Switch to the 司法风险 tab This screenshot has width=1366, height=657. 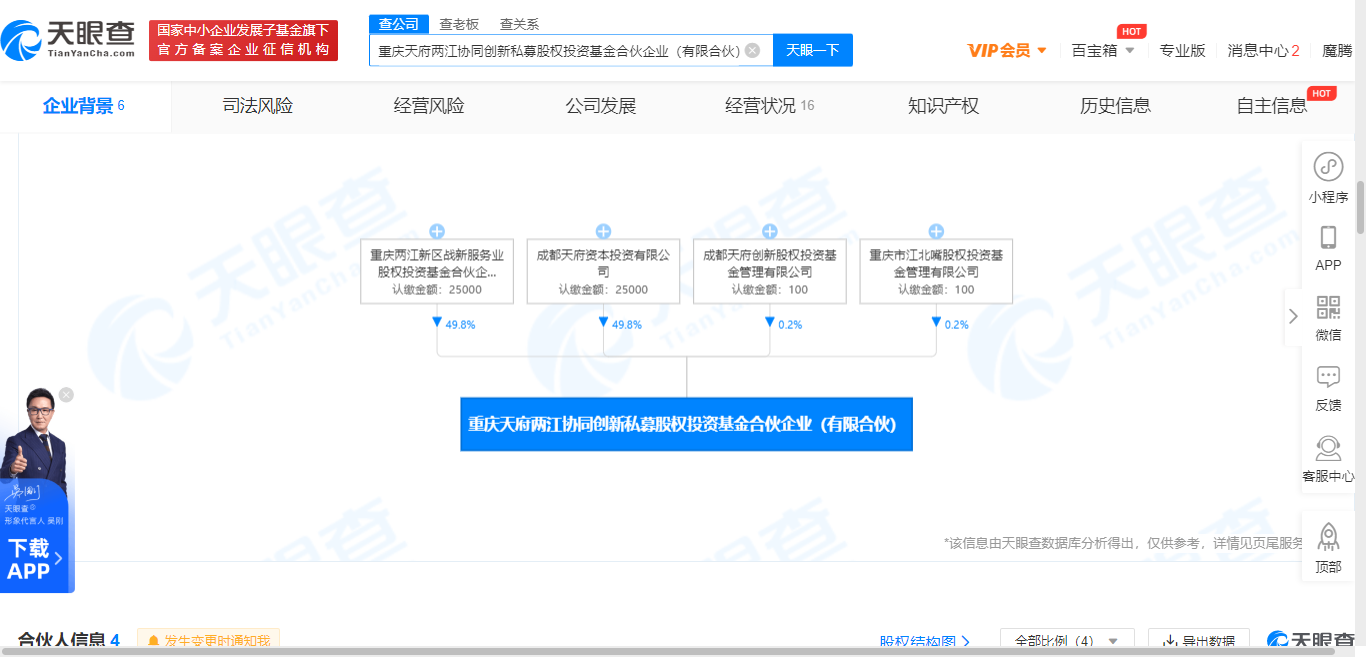[257, 106]
